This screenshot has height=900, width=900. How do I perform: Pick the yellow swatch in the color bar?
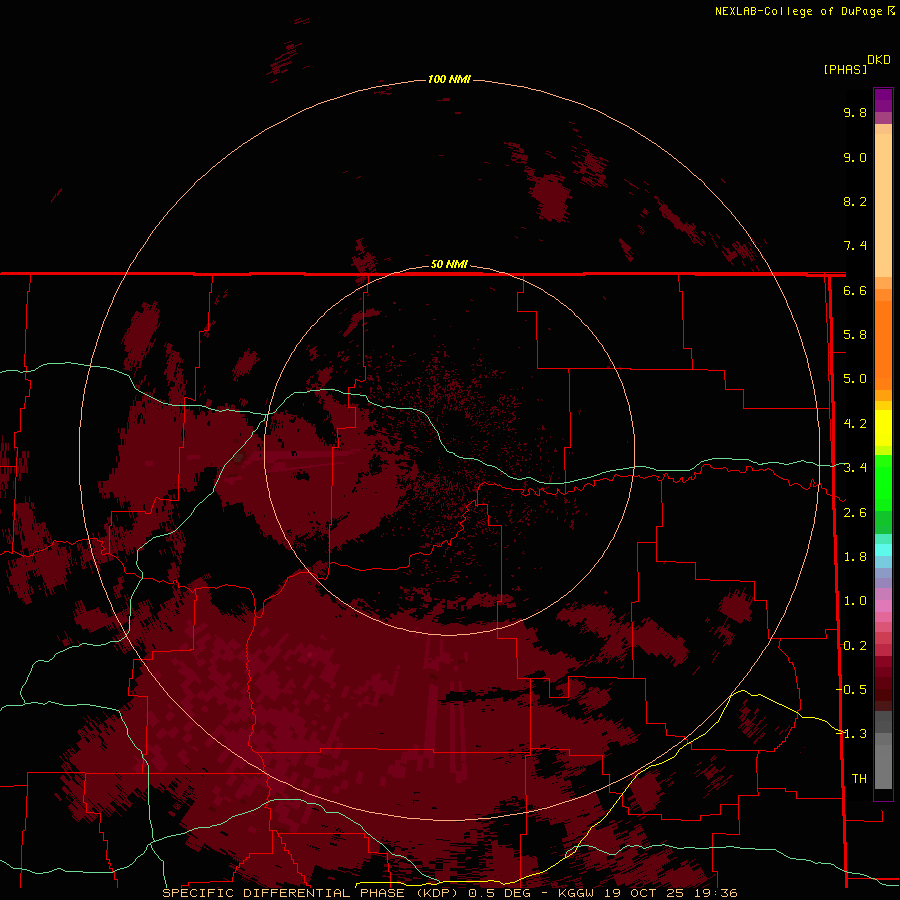coord(883,428)
